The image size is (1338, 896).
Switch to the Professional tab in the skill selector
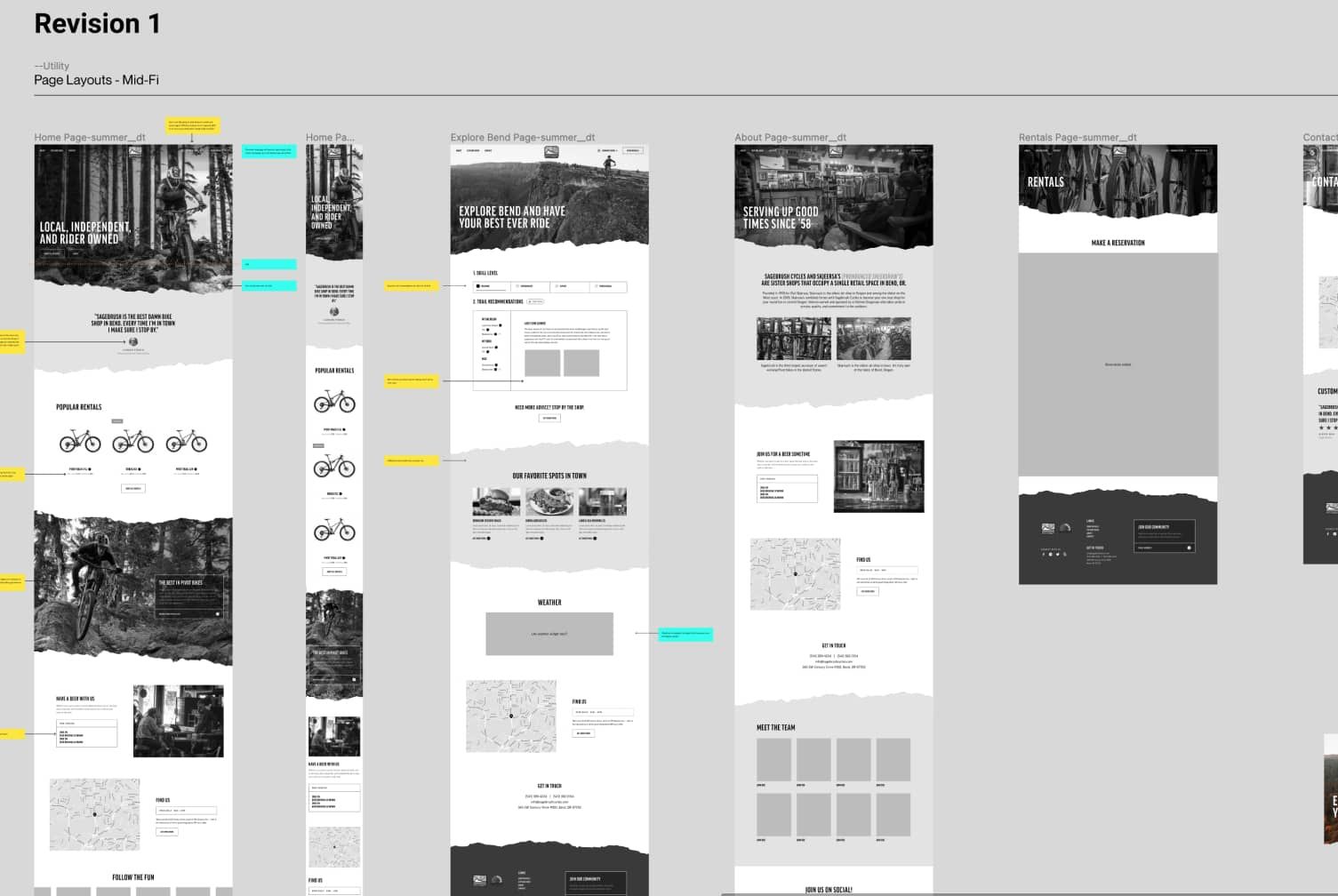click(x=603, y=286)
